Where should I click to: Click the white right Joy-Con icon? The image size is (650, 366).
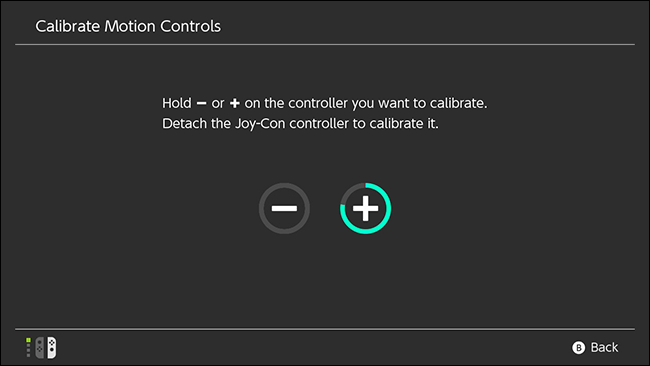(x=52, y=347)
